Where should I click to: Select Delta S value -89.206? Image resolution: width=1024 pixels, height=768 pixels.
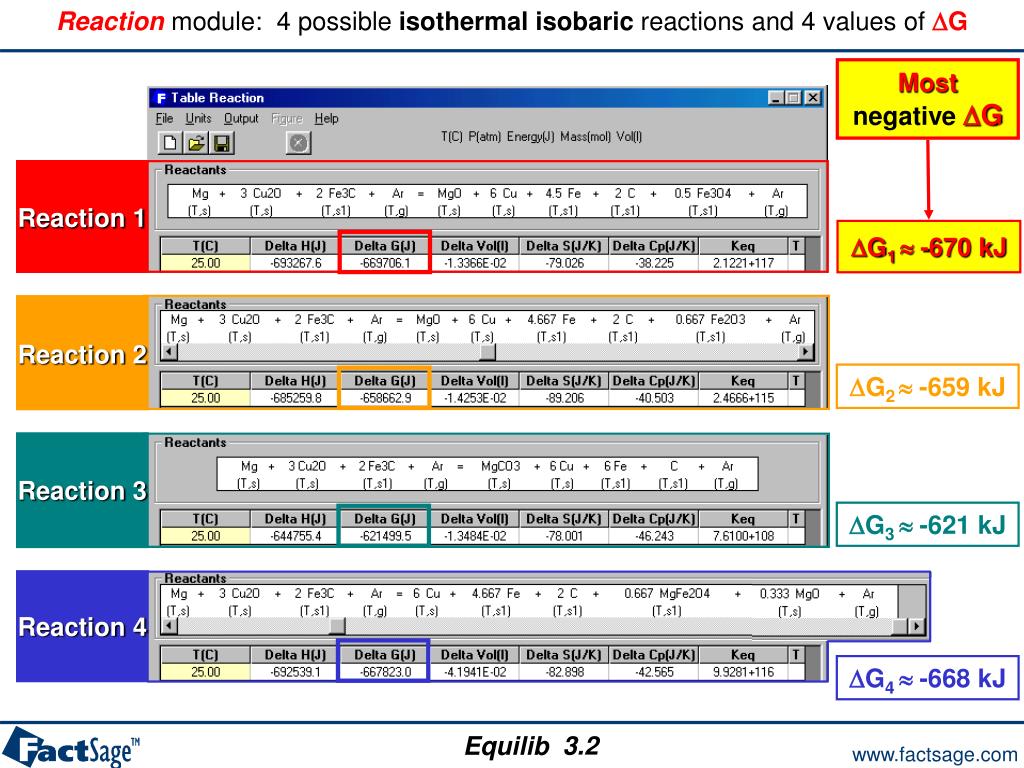564,398
